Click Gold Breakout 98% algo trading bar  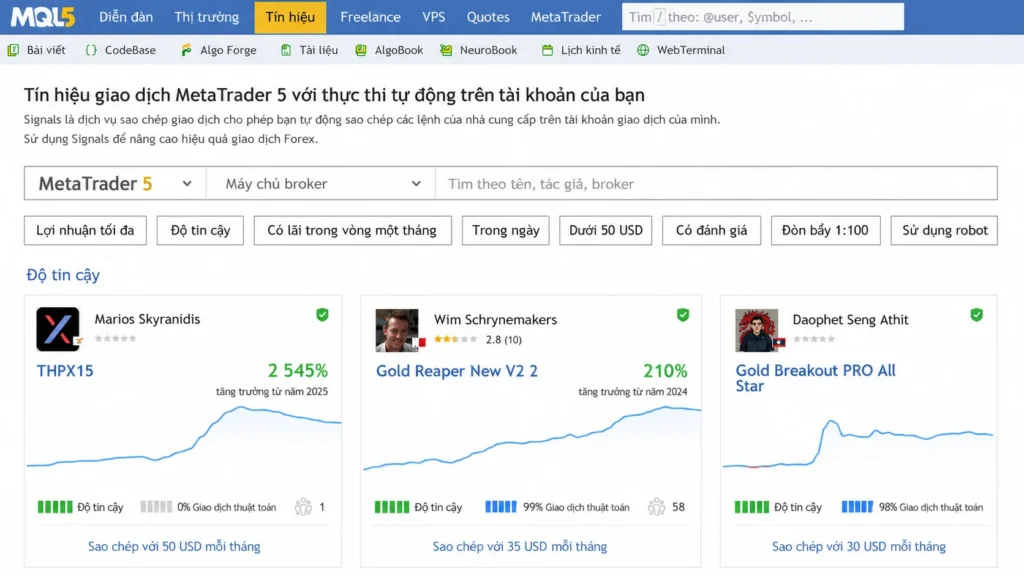pyautogui.click(x=857, y=507)
